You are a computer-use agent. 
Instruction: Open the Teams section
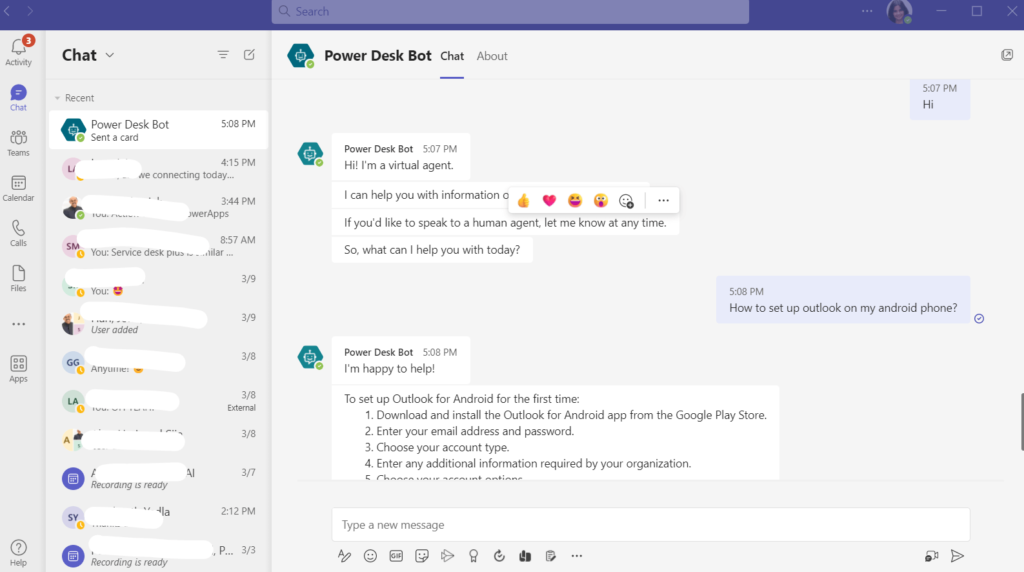(x=18, y=142)
